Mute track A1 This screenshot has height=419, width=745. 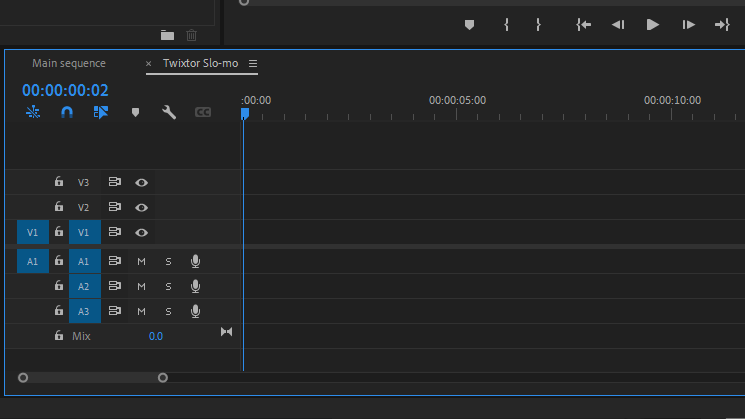coord(141,261)
